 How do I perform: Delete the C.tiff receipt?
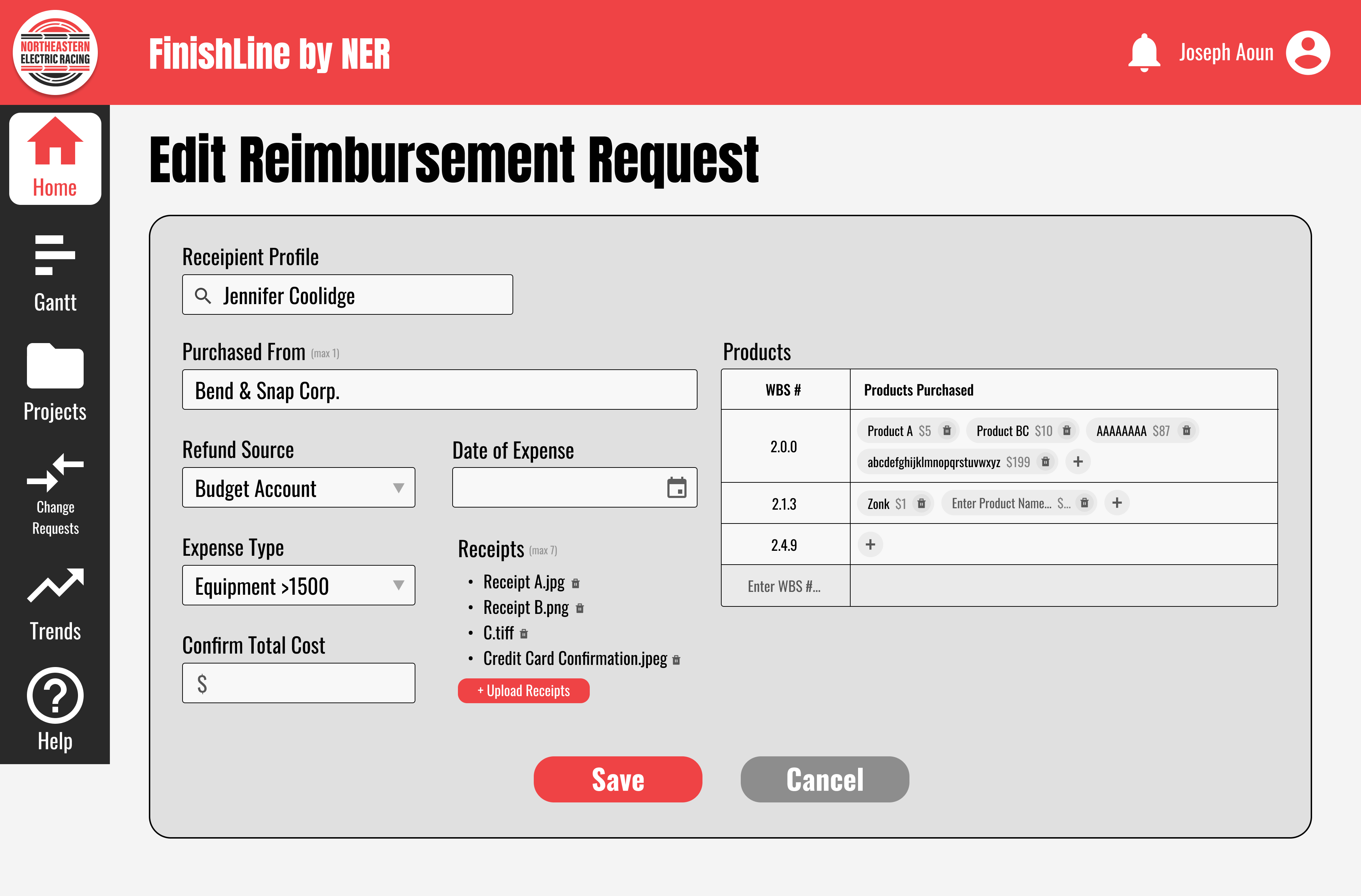point(523,634)
